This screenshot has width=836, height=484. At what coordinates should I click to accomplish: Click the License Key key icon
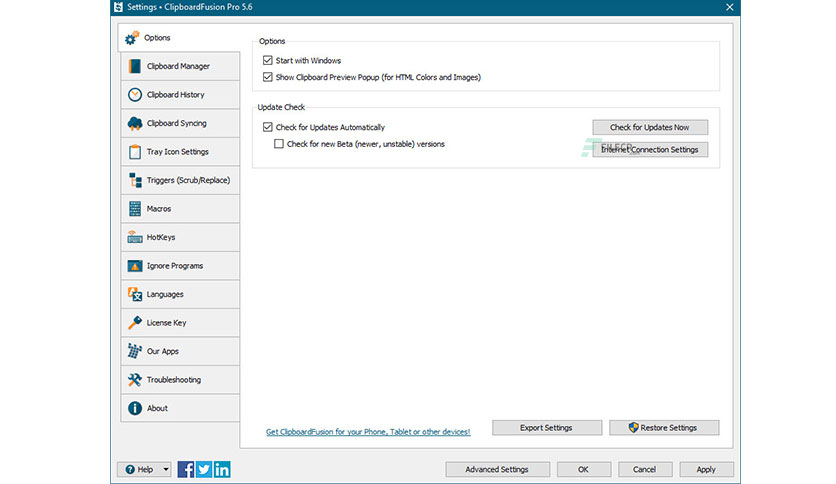tap(135, 322)
